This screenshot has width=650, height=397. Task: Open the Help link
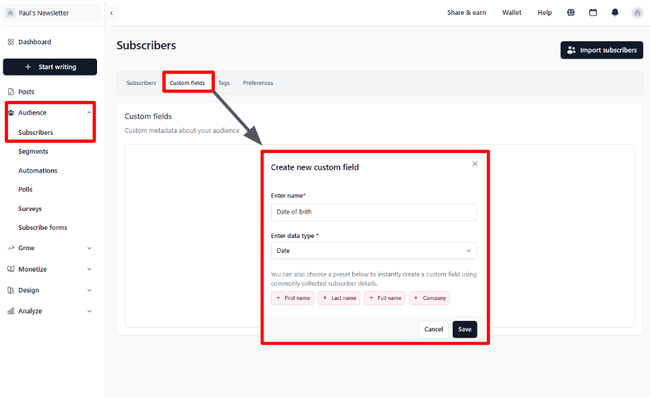[x=544, y=12]
